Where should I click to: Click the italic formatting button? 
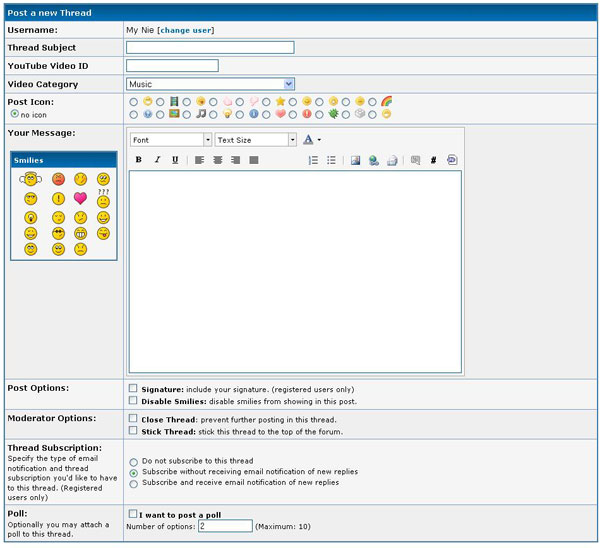(157, 160)
